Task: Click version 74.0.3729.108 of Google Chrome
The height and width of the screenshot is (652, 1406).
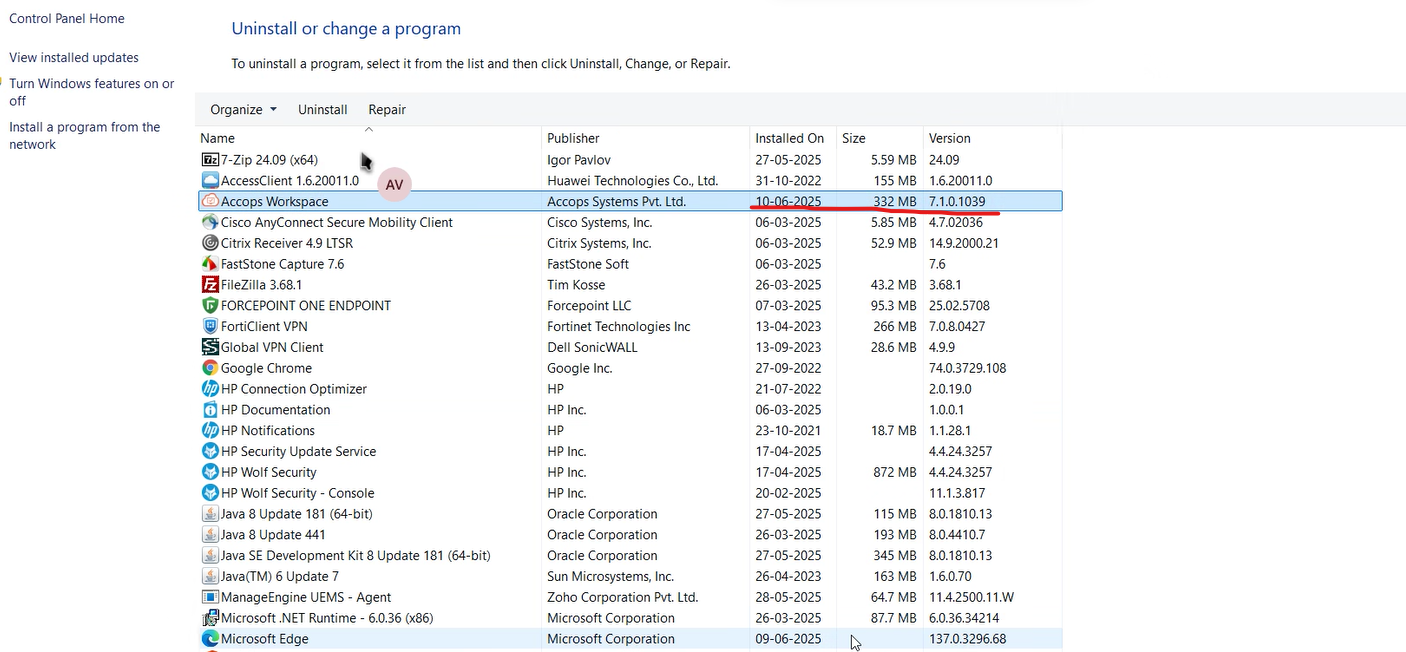Action: [x=967, y=368]
